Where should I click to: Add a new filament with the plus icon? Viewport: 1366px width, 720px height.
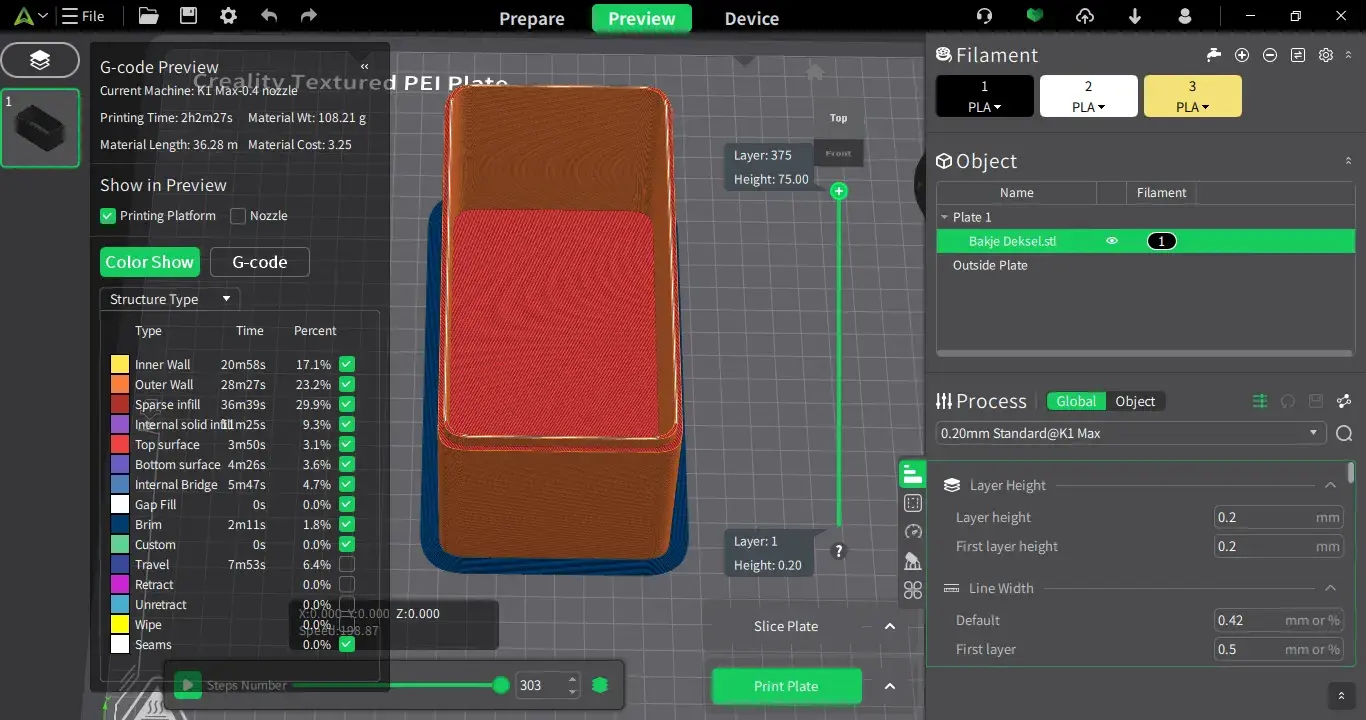(1241, 55)
